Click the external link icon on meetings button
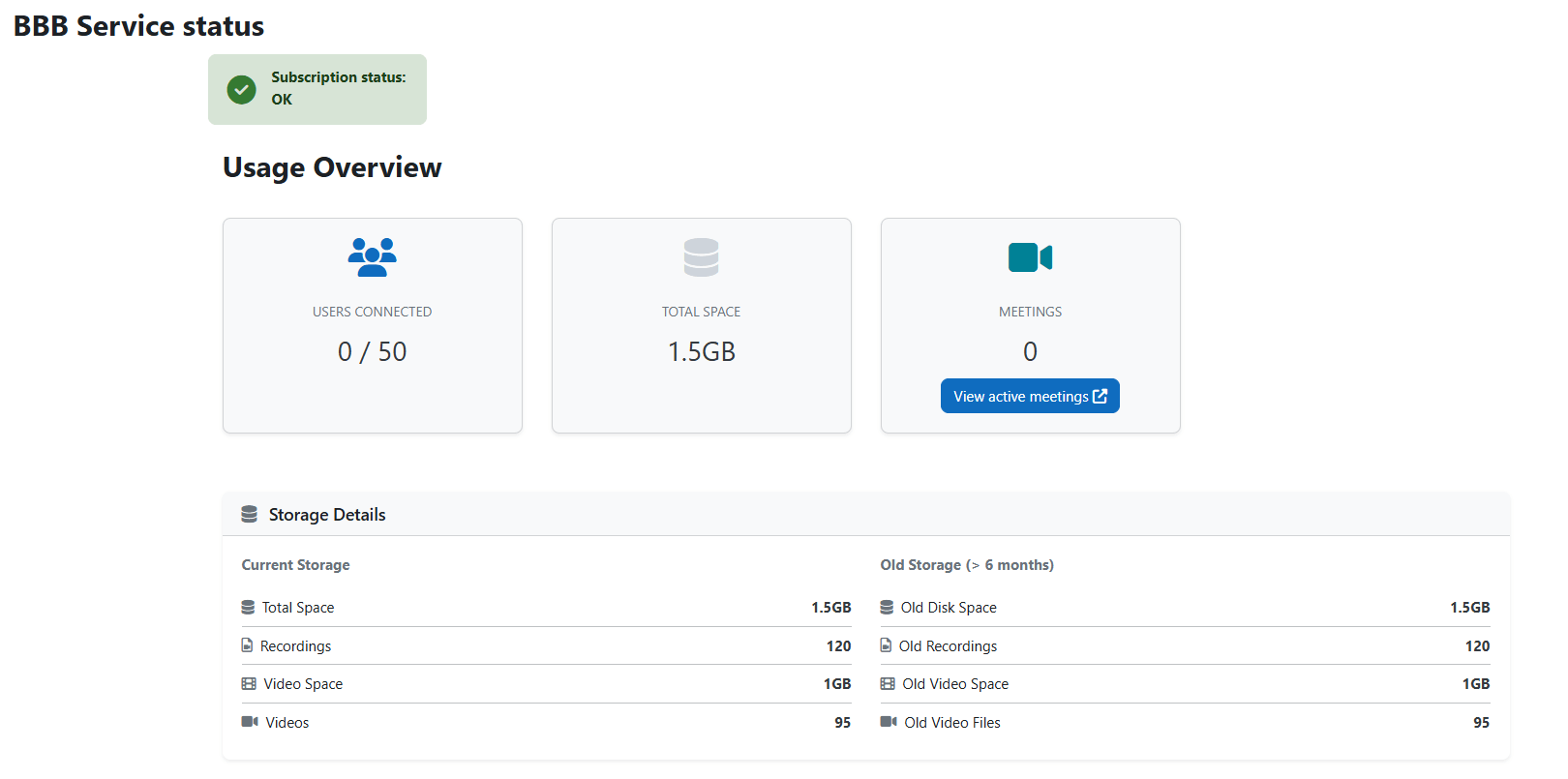1568x779 pixels. click(x=1100, y=396)
